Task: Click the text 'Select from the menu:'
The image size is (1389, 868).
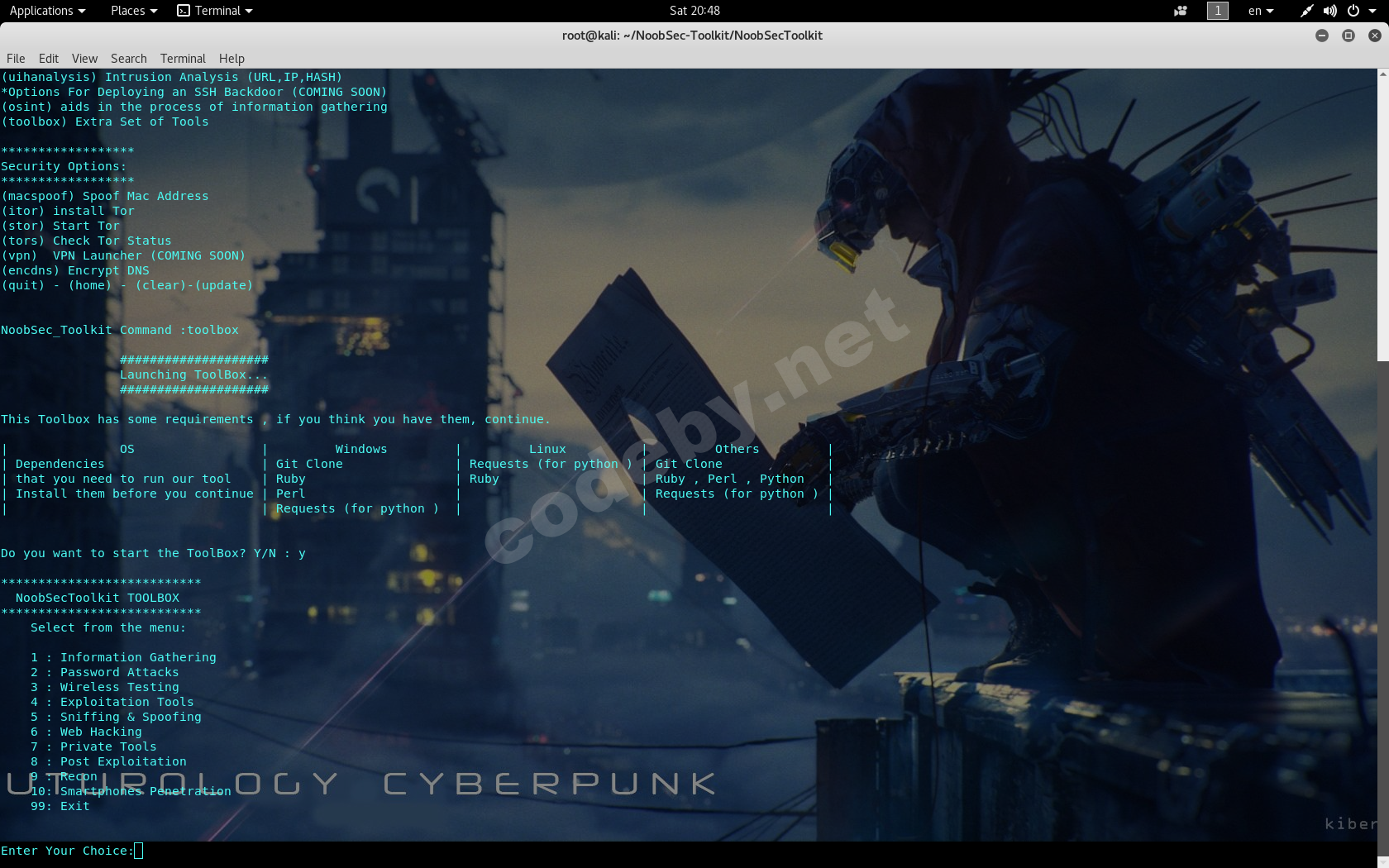Action: coord(108,627)
